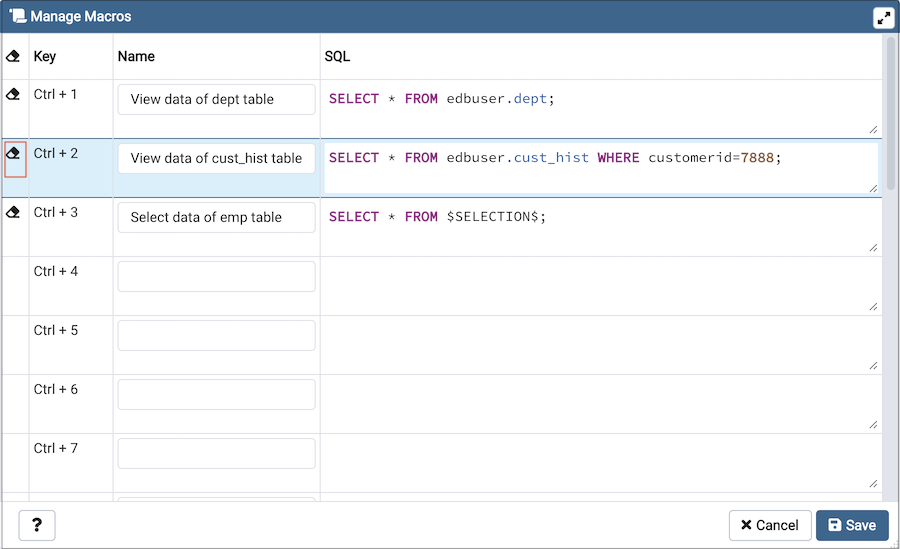This screenshot has height=549, width=900.
Task: Save the macros
Action: click(x=852, y=525)
